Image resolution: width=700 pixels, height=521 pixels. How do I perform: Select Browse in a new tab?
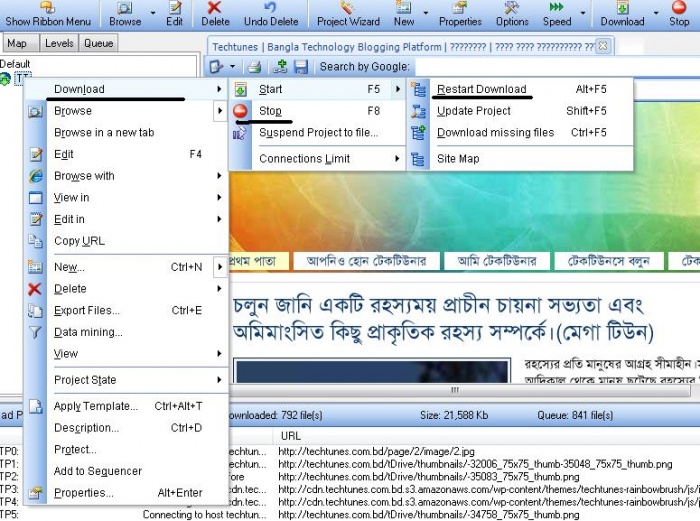(x=126, y=133)
